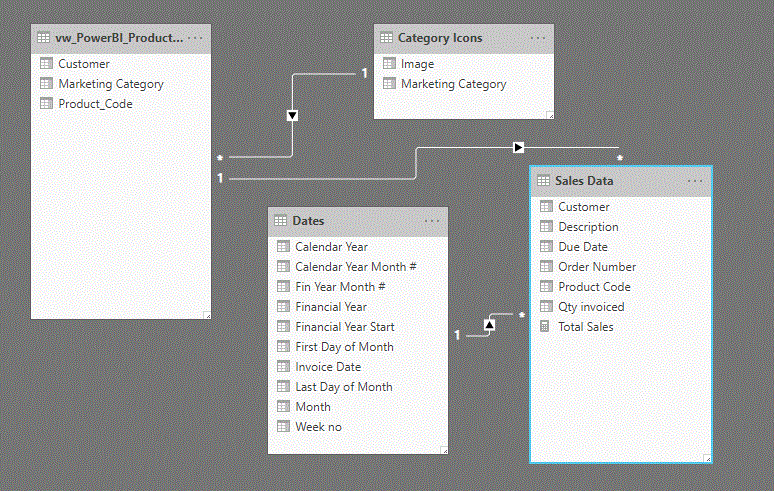Select Customer field in vw_PowerBI_Product table
This screenshot has height=491, width=774.
coord(121,64)
